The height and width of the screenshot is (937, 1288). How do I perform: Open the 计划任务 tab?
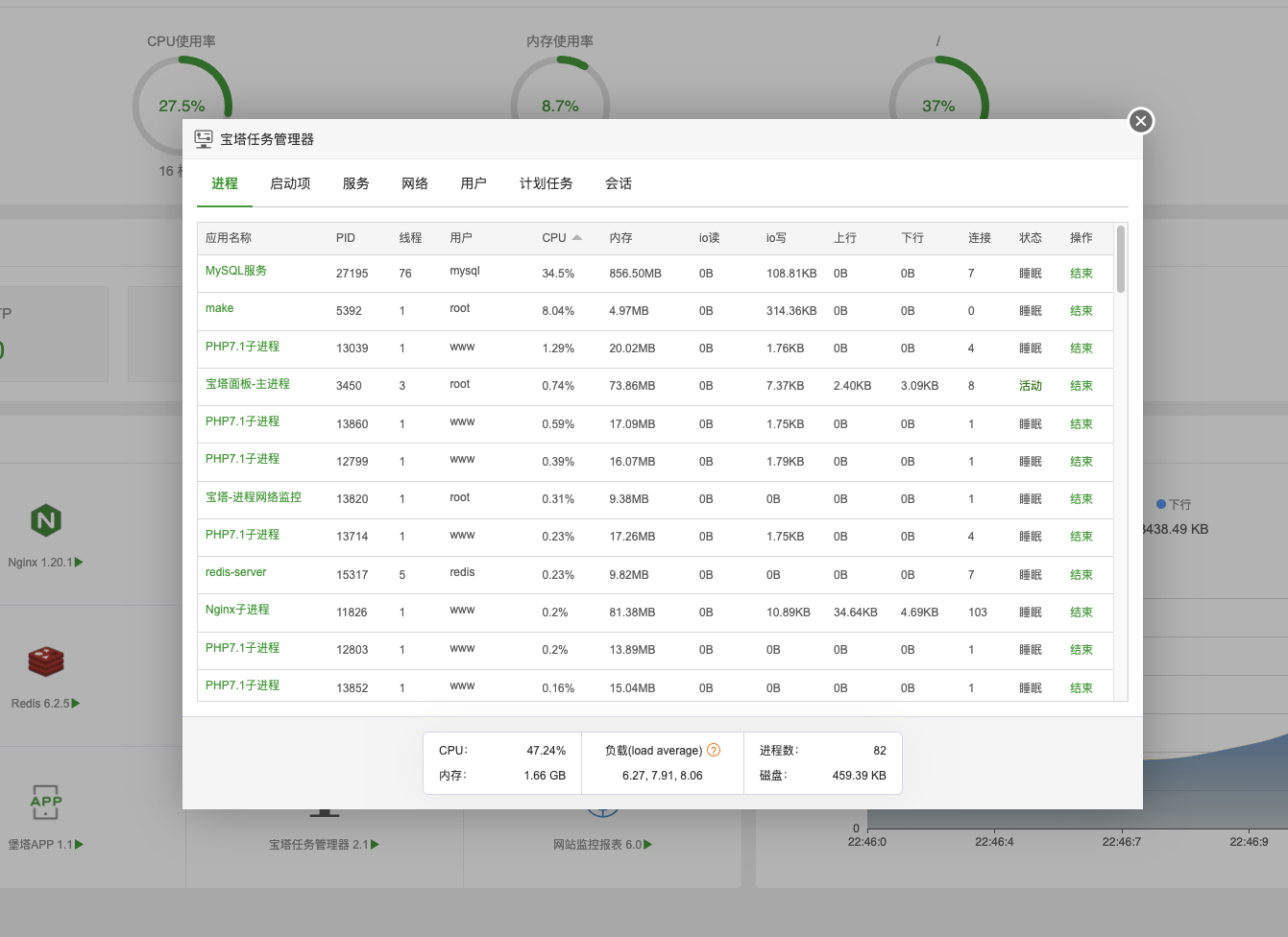click(x=547, y=183)
